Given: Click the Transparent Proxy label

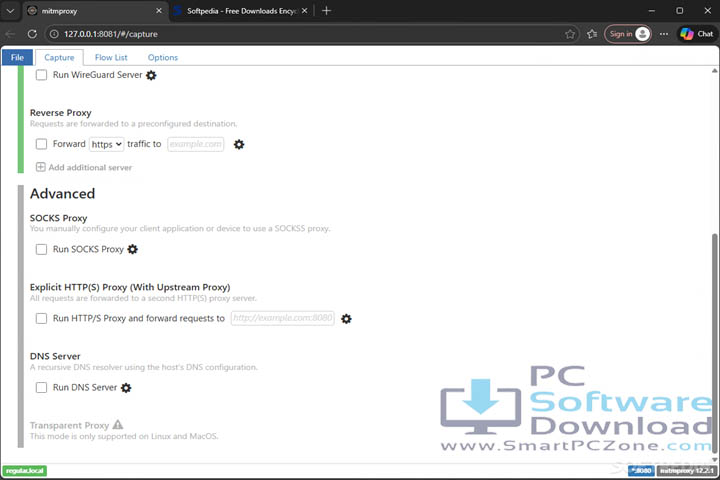Looking at the screenshot, I should [x=69, y=425].
